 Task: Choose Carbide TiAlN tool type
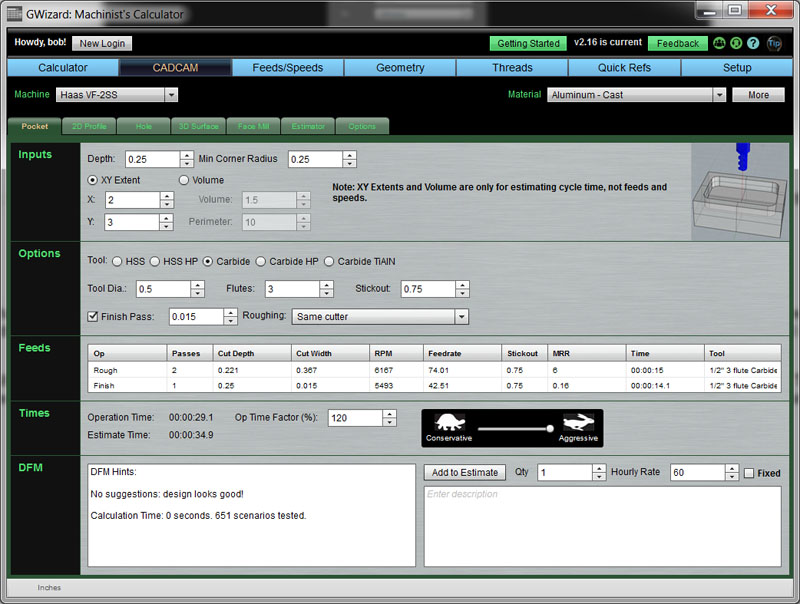tap(329, 261)
